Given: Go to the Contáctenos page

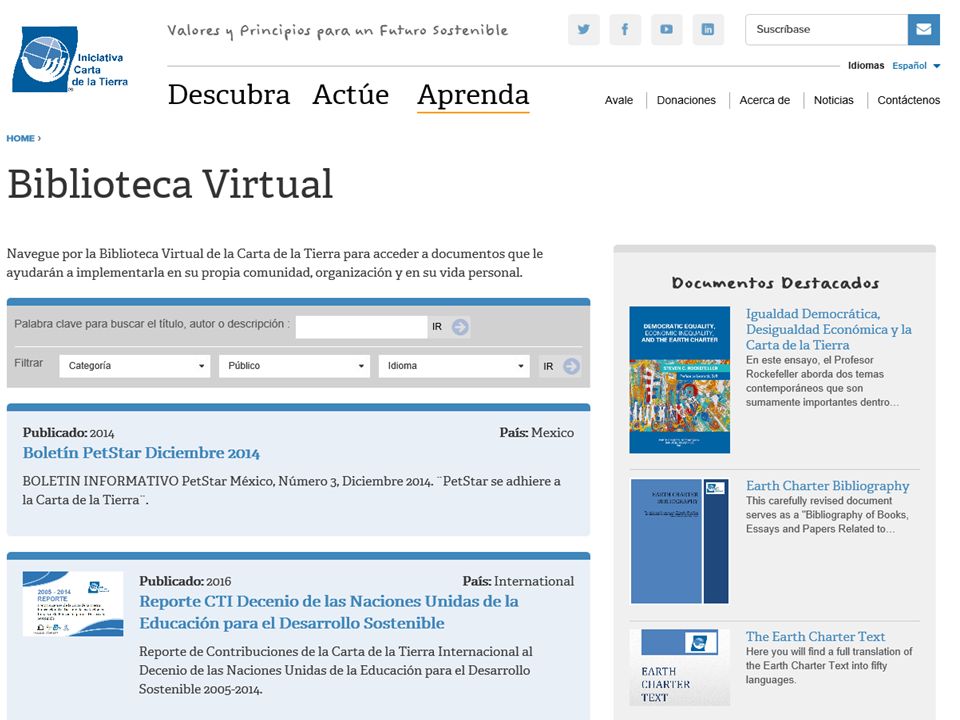Looking at the screenshot, I should pos(909,100).
